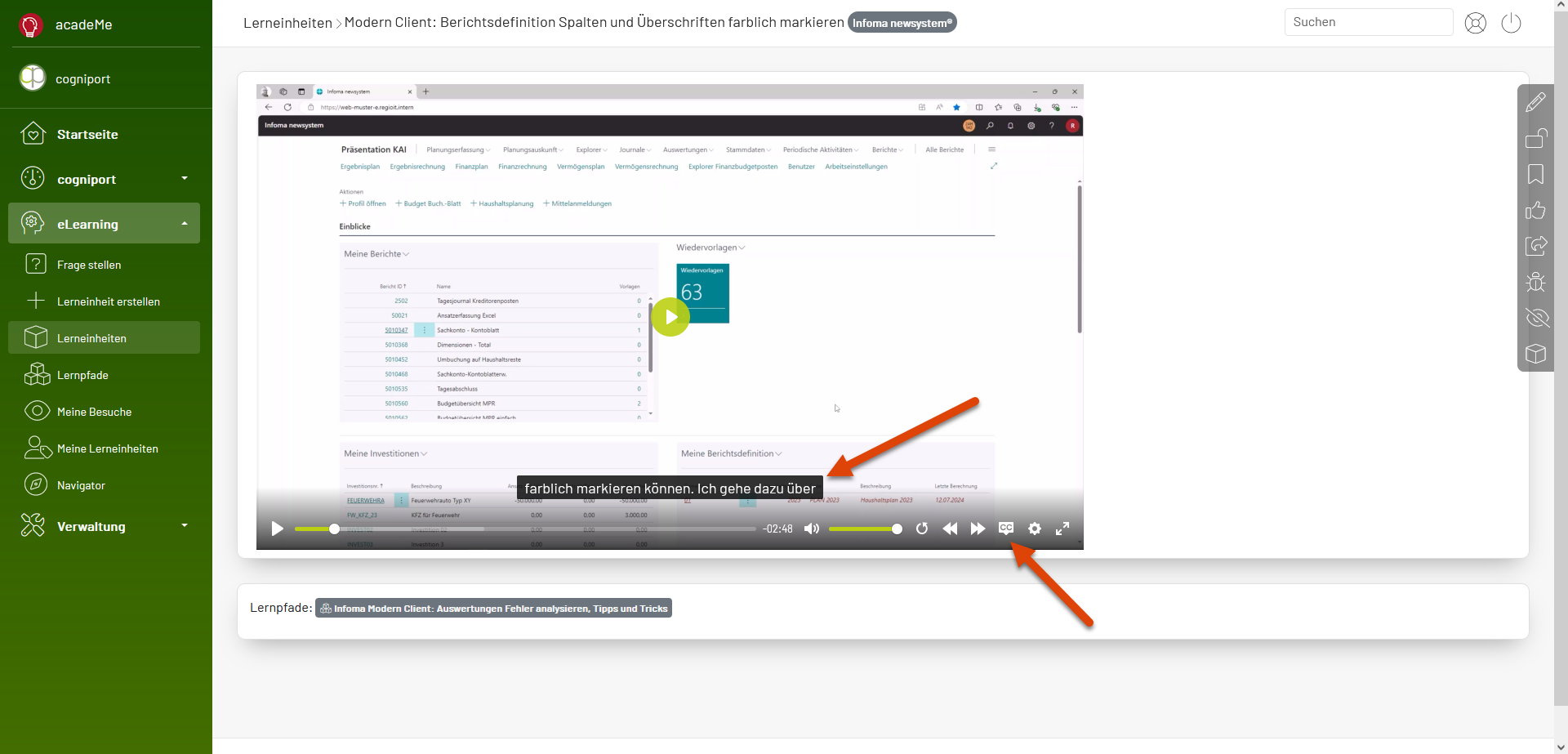
Task: Enter fullscreen mode
Action: click(1062, 529)
